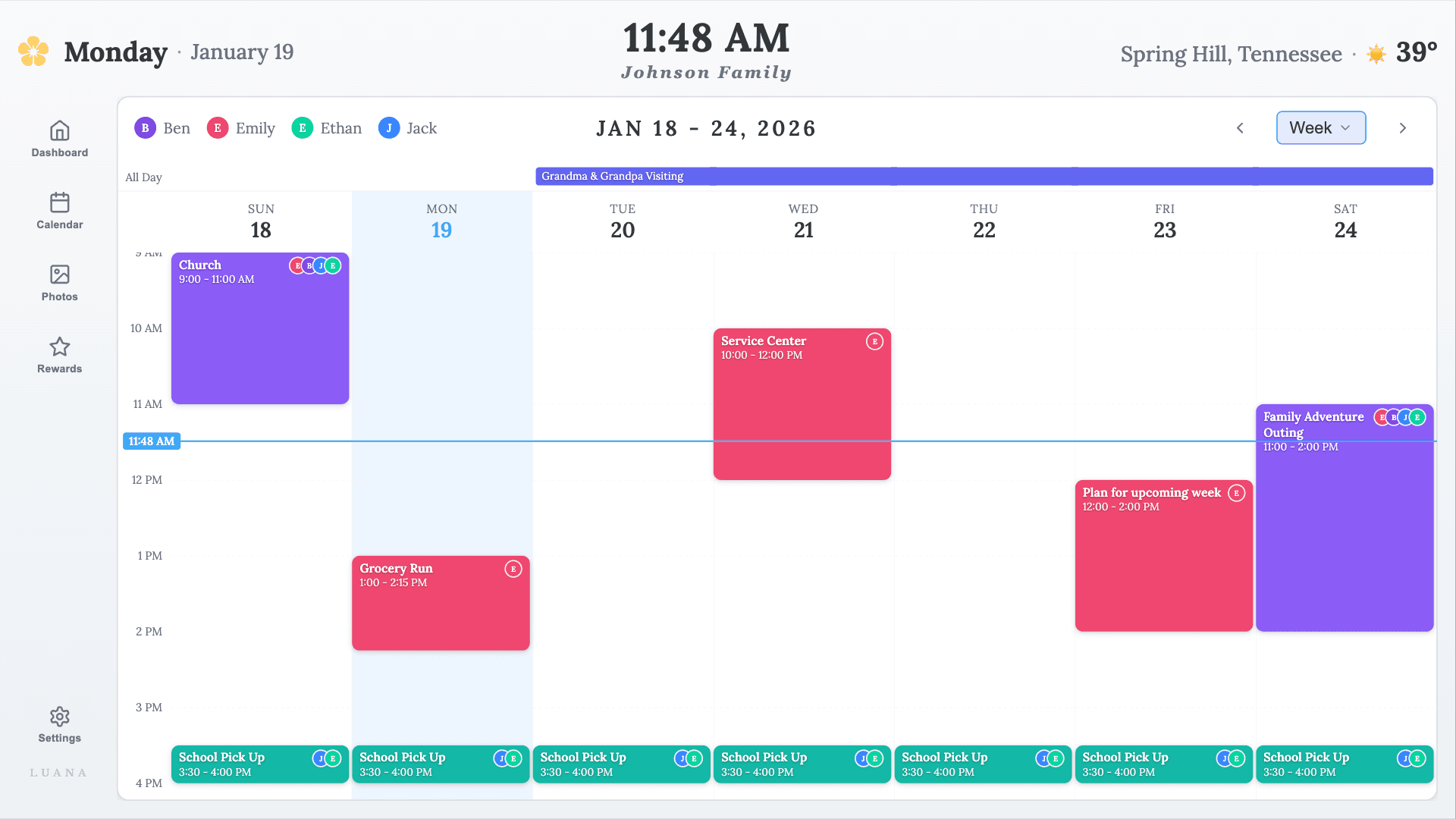
Task: Click the 11:48 AM current time marker
Action: coord(151,441)
